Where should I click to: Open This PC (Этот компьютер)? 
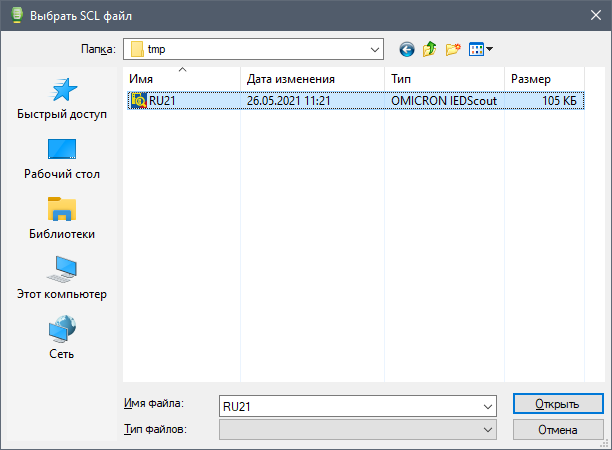[62, 279]
